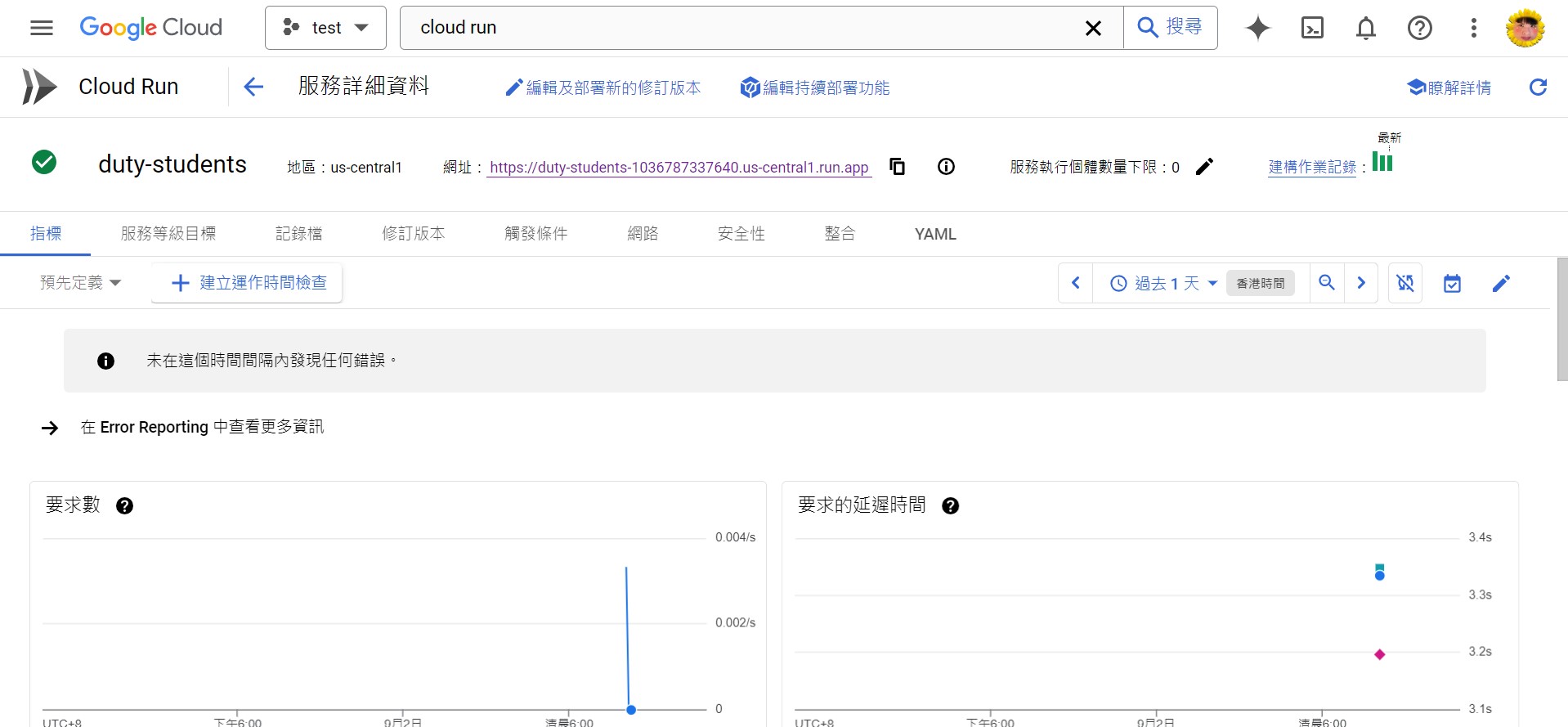This screenshot has height=727, width=1568.
Task: Click the pink diamond latency data point
Action: (x=1380, y=654)
